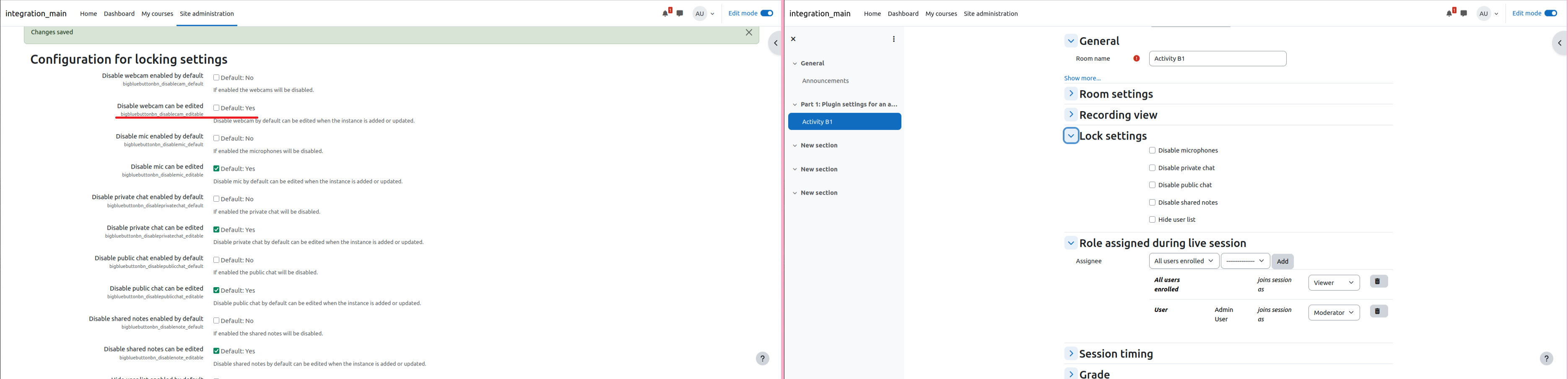Toggle Edit mode switch in left window
The width and height of the screenshot is (1568, 379).
767,13
